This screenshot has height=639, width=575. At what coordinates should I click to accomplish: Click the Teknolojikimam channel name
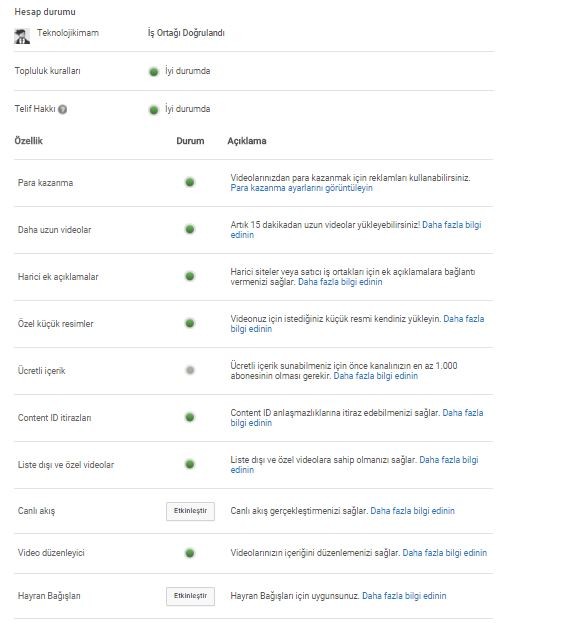(x=68, y=33)
